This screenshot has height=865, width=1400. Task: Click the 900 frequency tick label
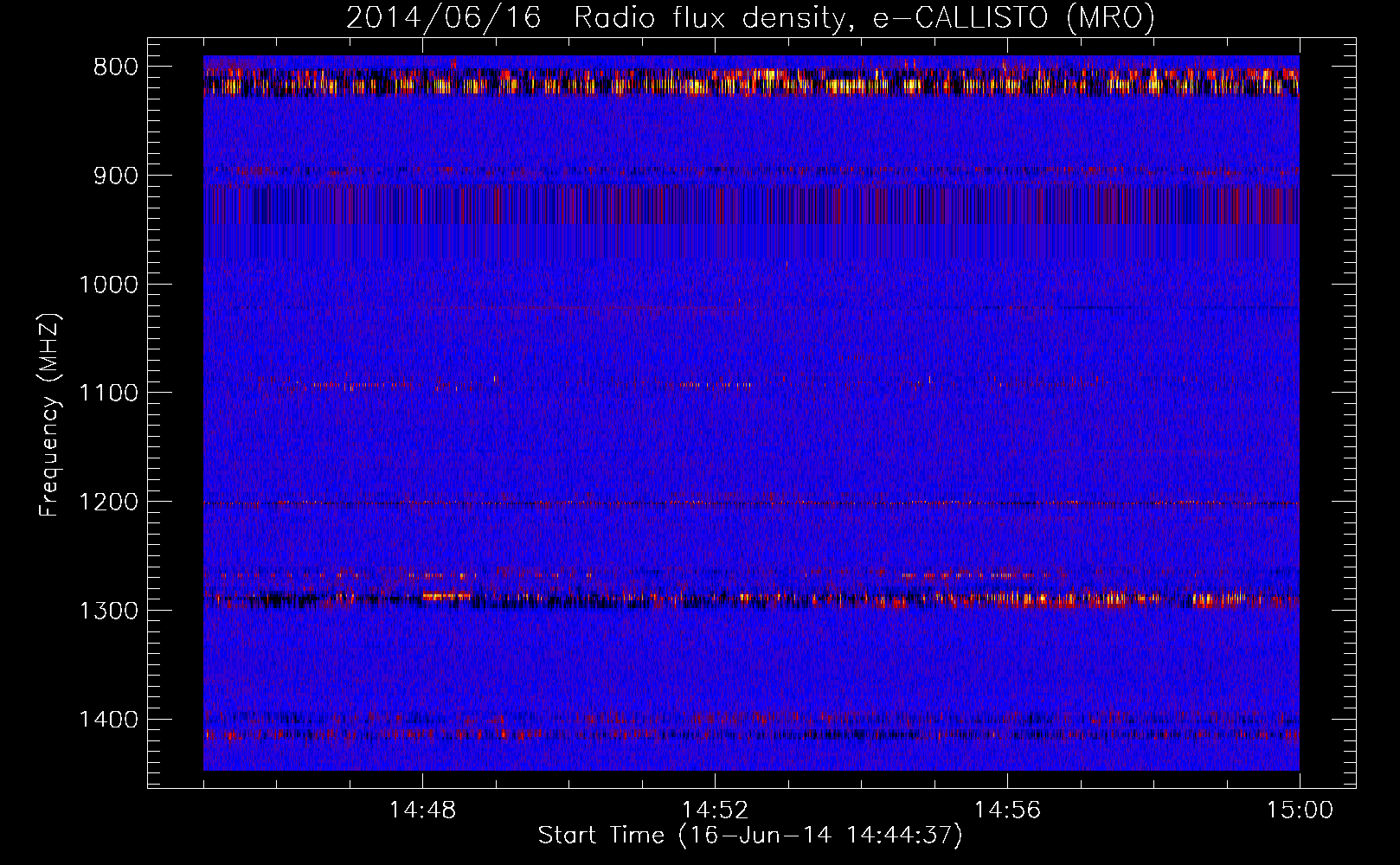(x=116, y=176)
